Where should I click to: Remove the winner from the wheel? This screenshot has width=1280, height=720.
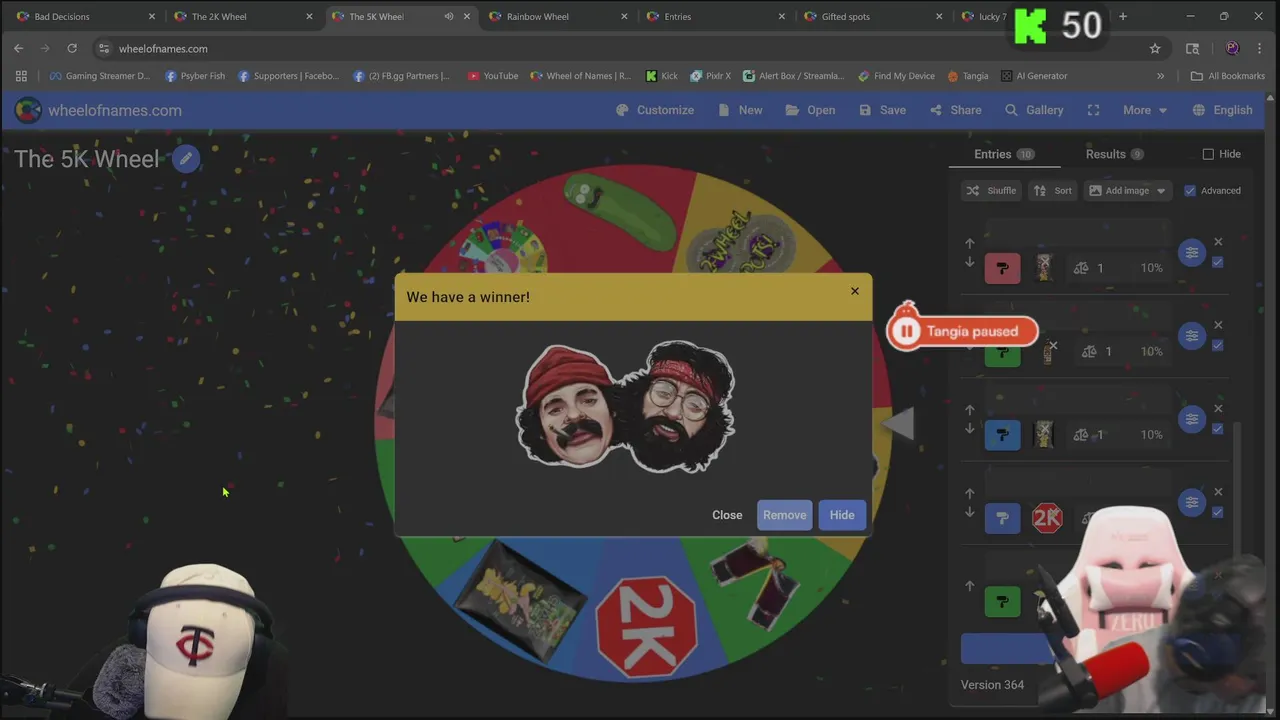[x=785, y=515]
